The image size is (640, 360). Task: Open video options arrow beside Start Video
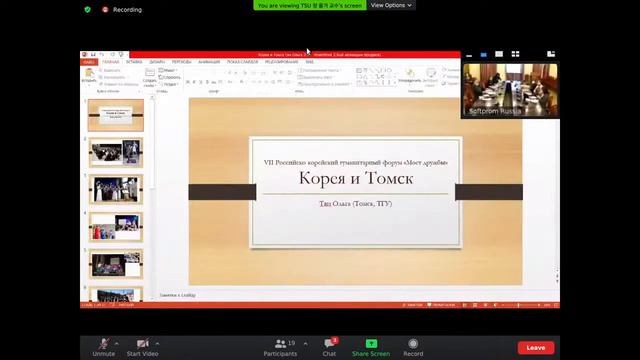[158, 344]
